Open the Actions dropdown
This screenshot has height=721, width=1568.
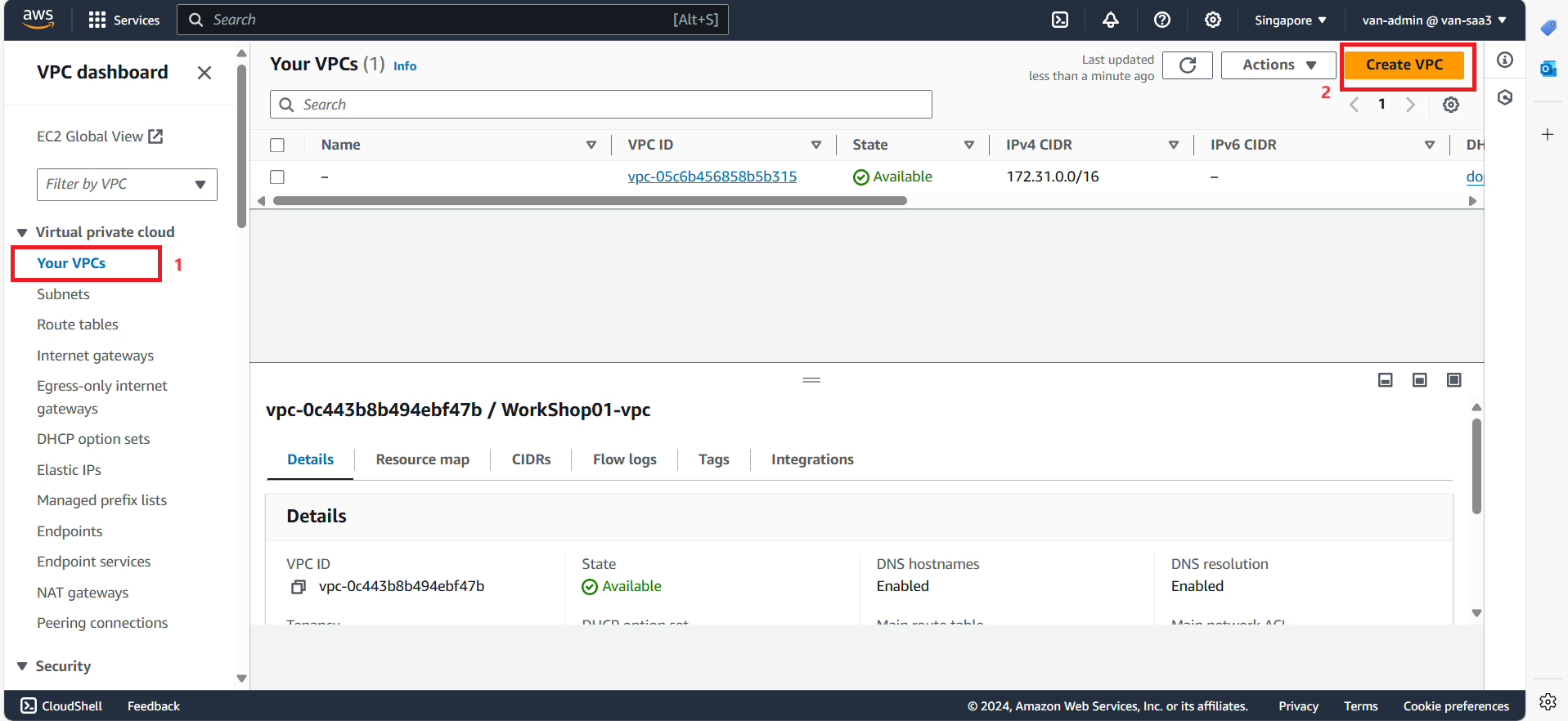[1278, 65]
